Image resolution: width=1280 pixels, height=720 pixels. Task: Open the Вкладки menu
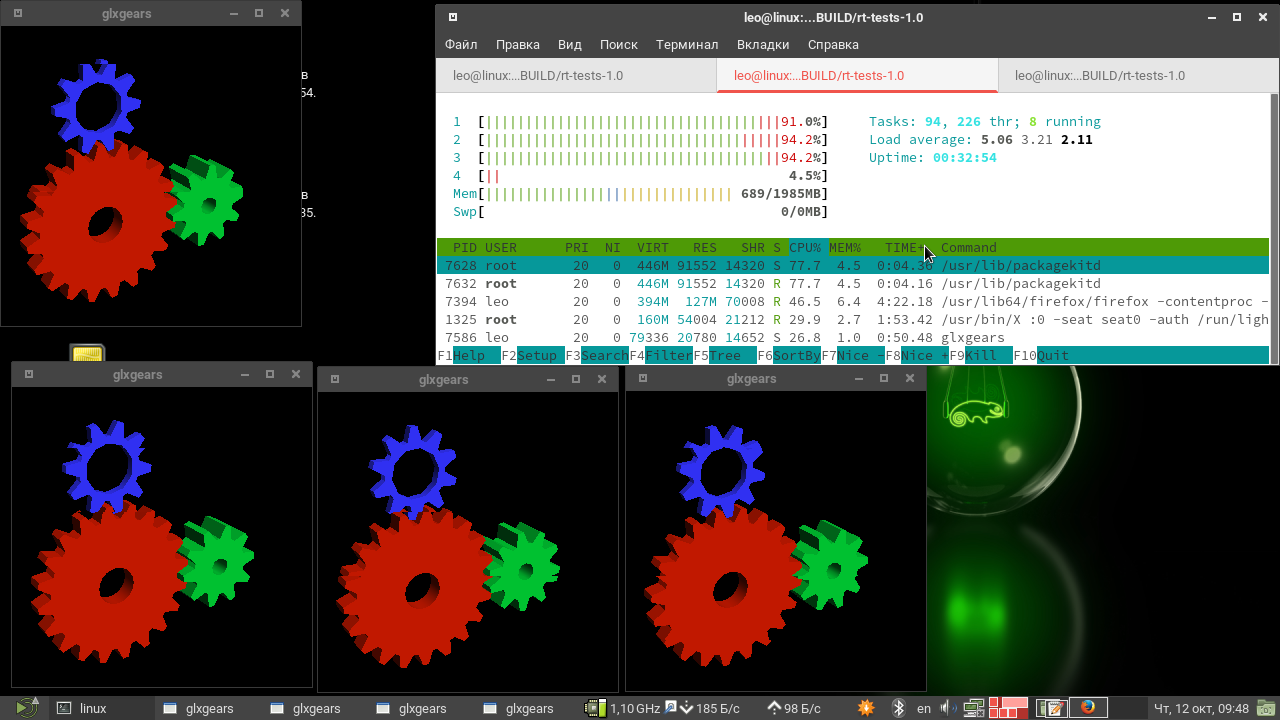[x=763, y=44]
